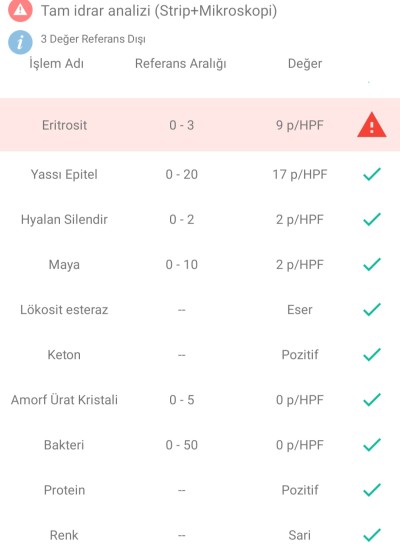Tap the blue info icon
400x545 pixels.
coord(20,42)
